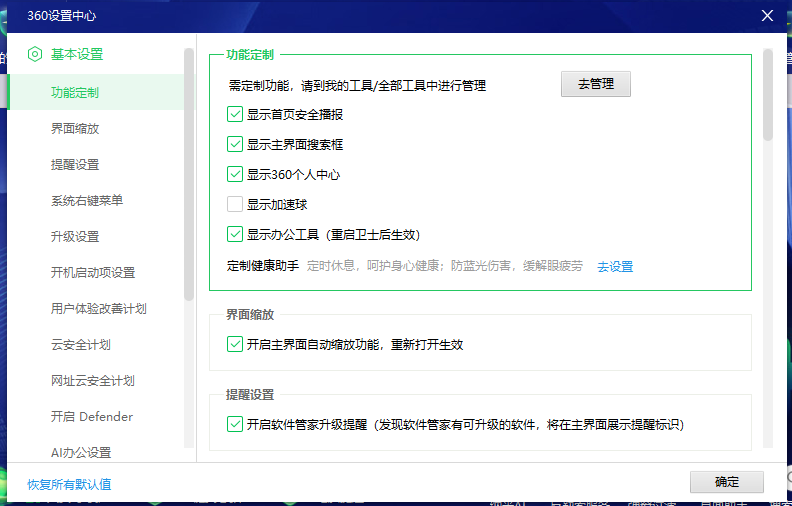Toggle 显示首页安全播报 checkbox

click(235, 114)
